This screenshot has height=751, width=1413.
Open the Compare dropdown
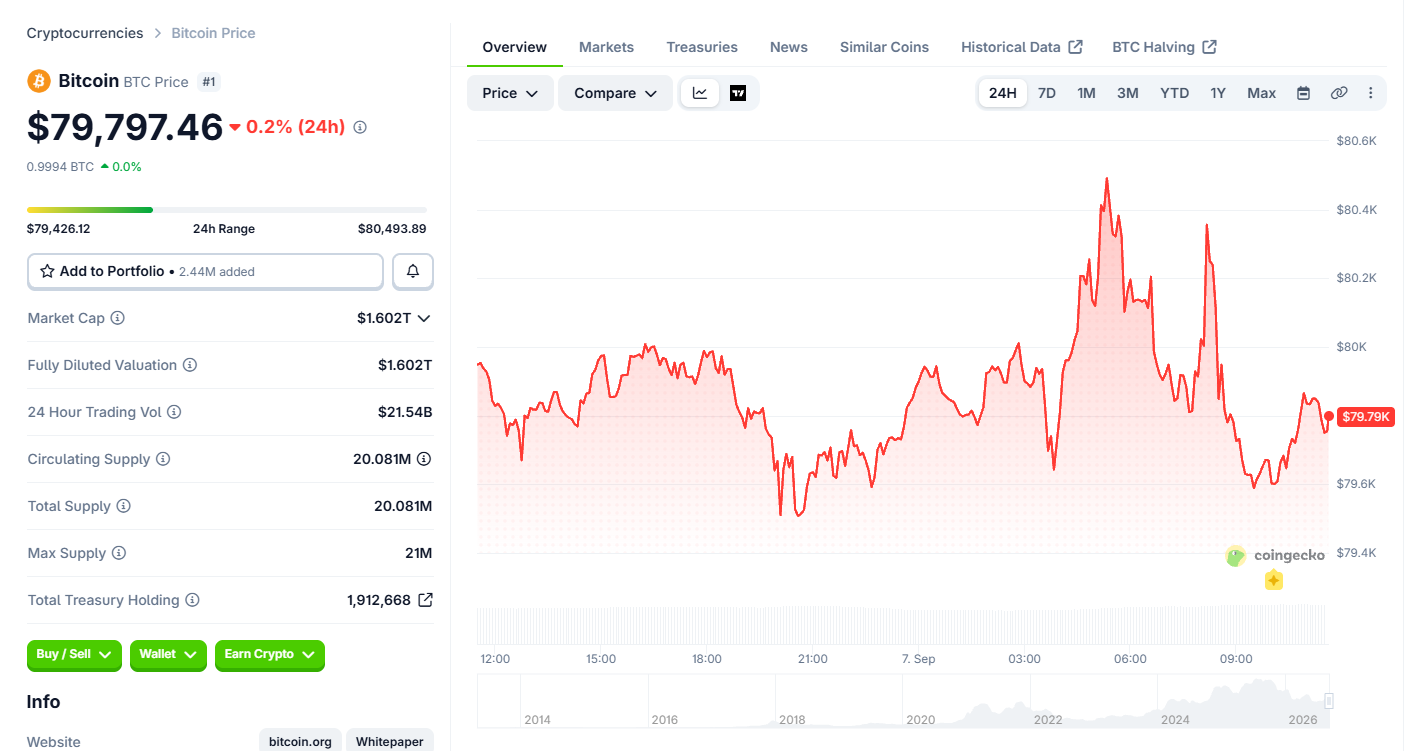pyautogui.click(x=615, y=93)
